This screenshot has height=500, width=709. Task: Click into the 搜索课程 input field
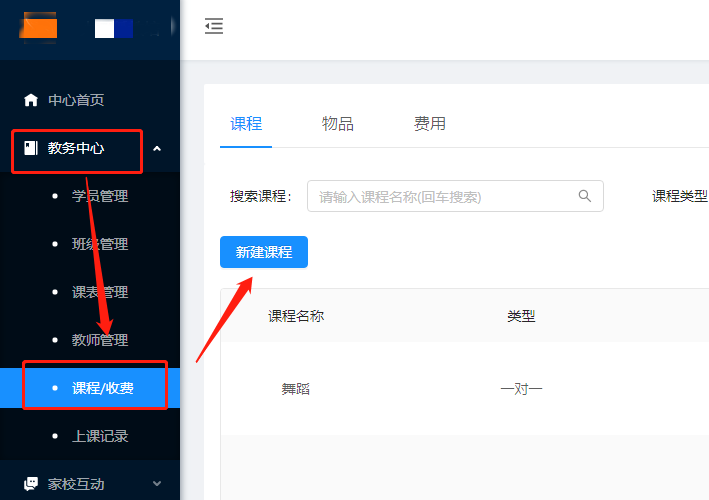click(x=455, y=196)
